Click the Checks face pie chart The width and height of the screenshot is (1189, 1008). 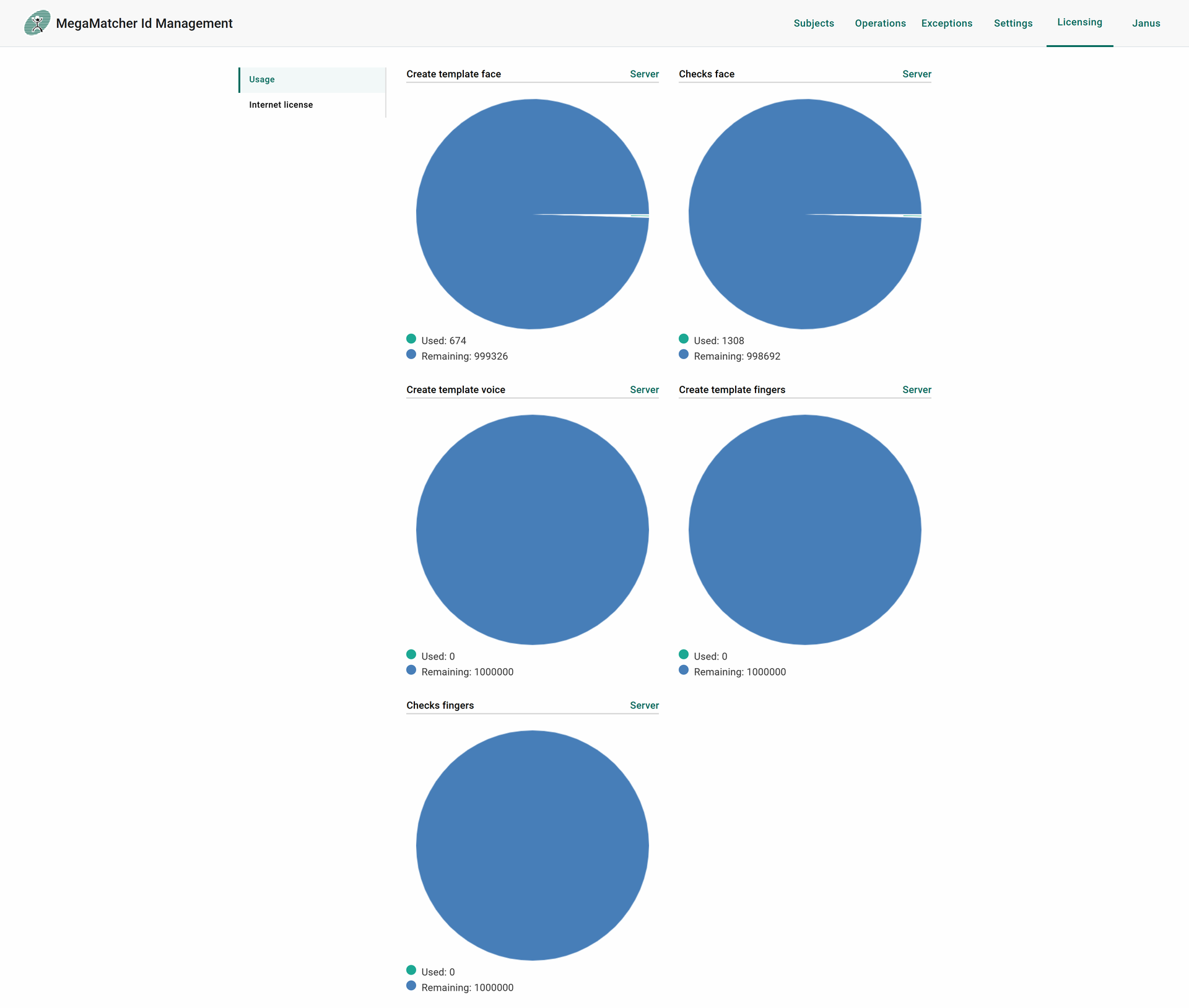(805, 214)
